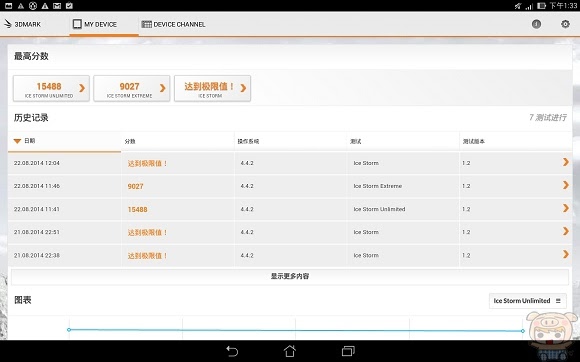Open the settings gear icon

pos(565,24)
